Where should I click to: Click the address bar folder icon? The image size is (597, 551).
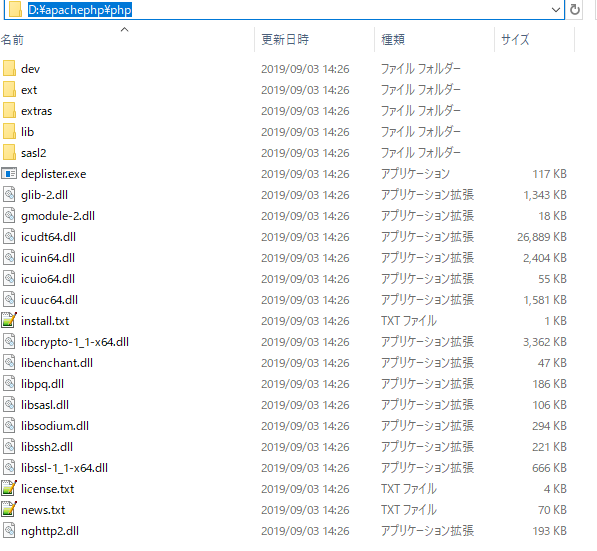[x=16, y=9]
